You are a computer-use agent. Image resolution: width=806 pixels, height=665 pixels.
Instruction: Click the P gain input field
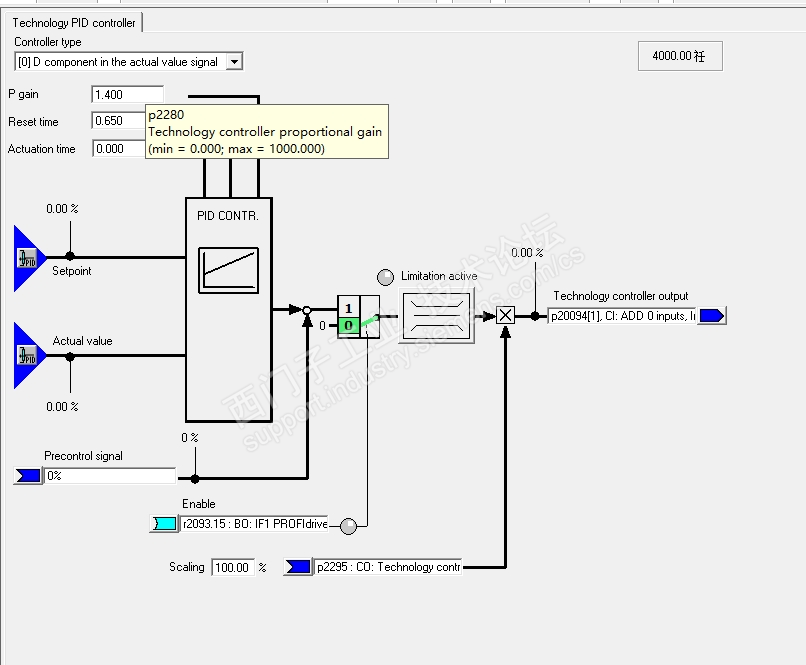tap(127, 95)
